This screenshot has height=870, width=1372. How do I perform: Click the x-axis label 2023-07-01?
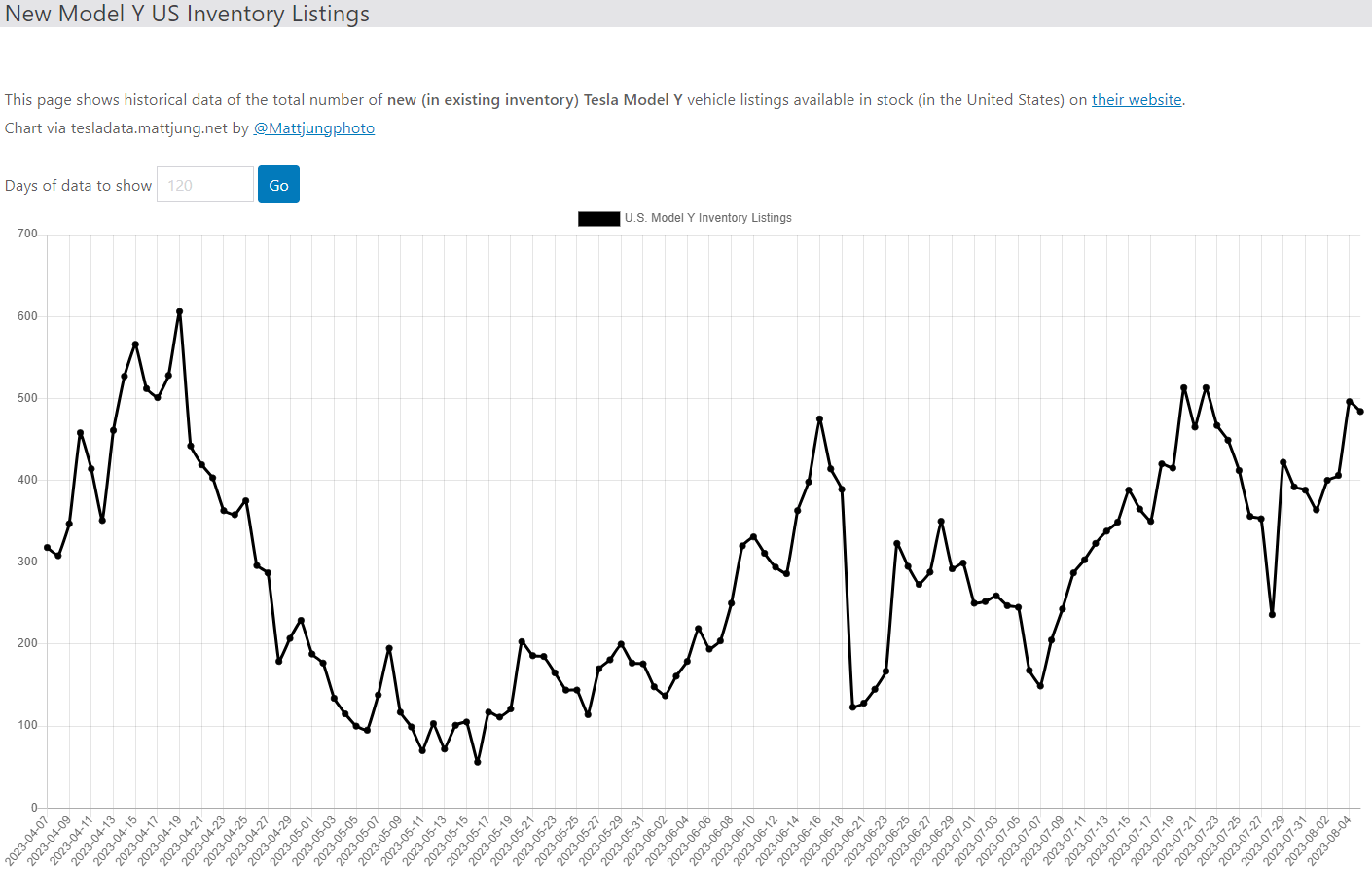(954, 840)
